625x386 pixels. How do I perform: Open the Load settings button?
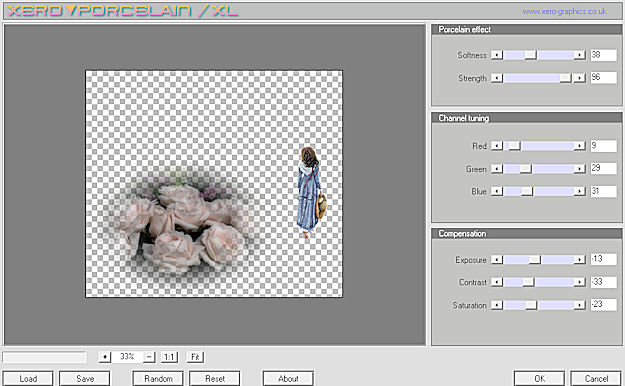tap(28, 378)
